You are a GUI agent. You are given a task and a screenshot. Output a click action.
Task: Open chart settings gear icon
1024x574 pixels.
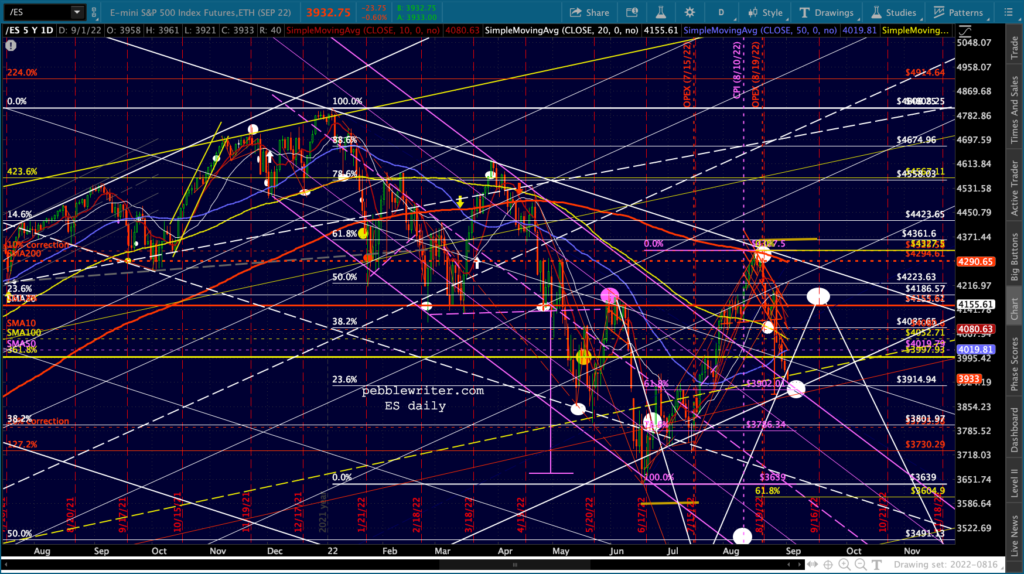[690, 12]
